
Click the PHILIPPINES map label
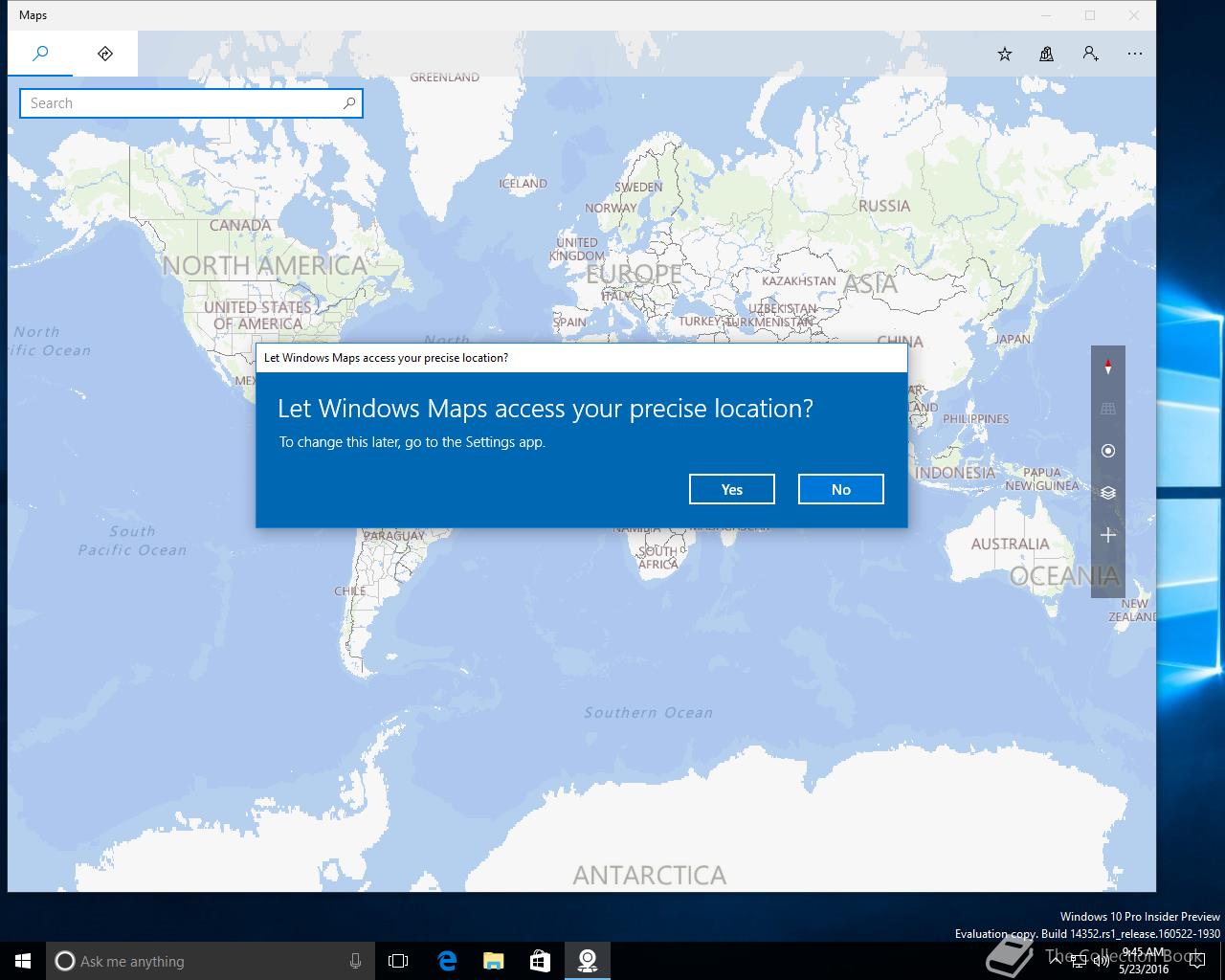976,419
